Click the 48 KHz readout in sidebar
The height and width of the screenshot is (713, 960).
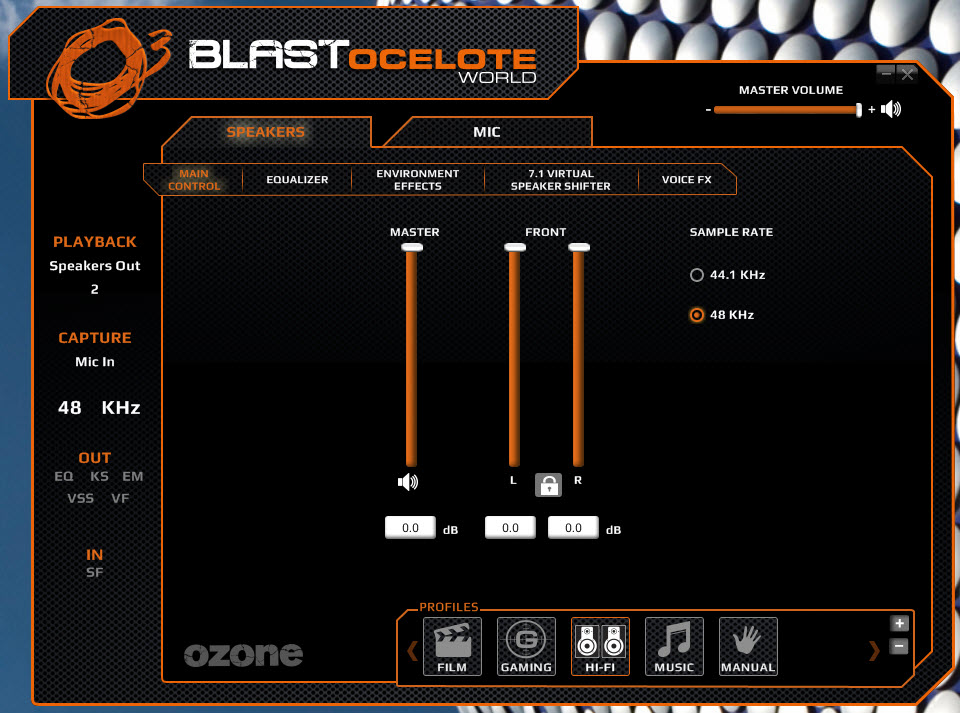pyautogui.click(x=99, y=408)
